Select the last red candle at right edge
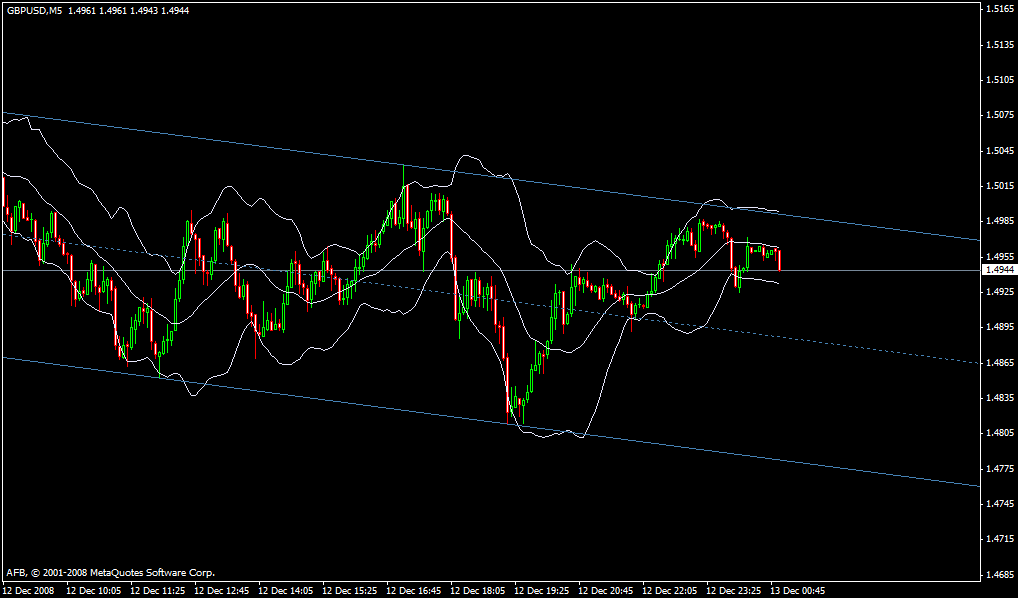The width and height of the screenshot is (1018, 598). coord(779,260)
